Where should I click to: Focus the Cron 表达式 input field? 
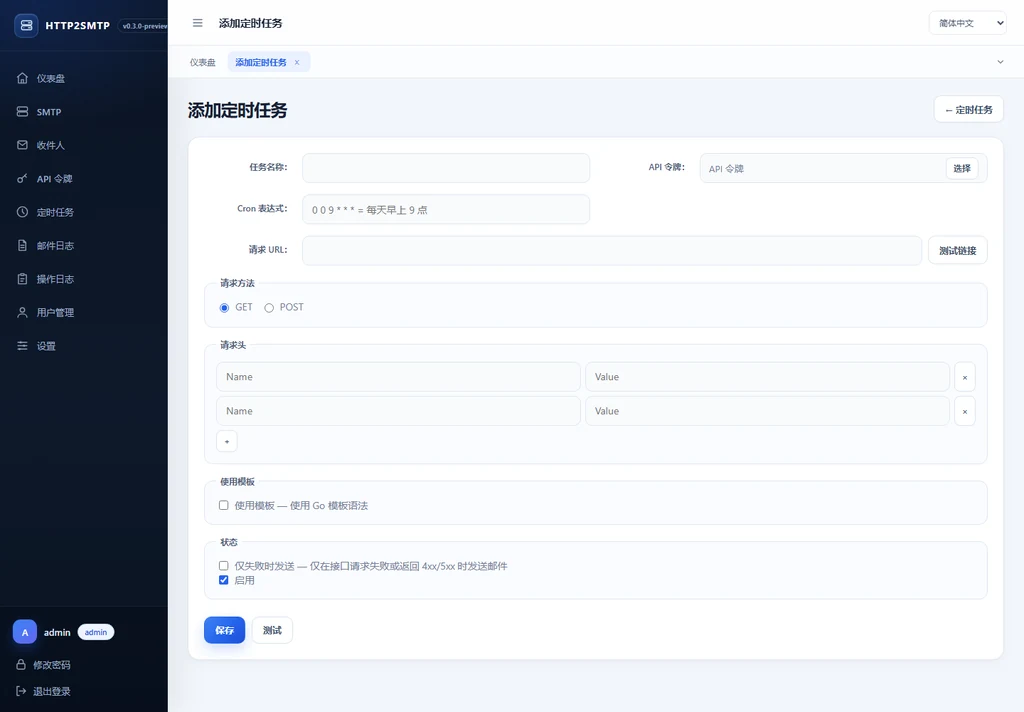[x=446, y=210]
